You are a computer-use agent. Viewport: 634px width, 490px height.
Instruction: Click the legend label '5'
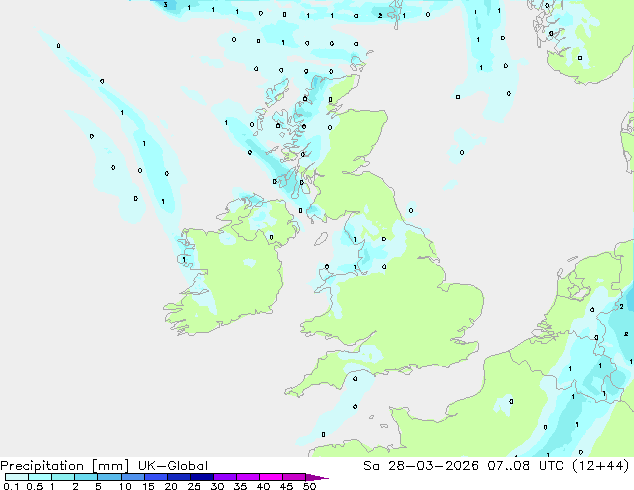pos(98,486)
